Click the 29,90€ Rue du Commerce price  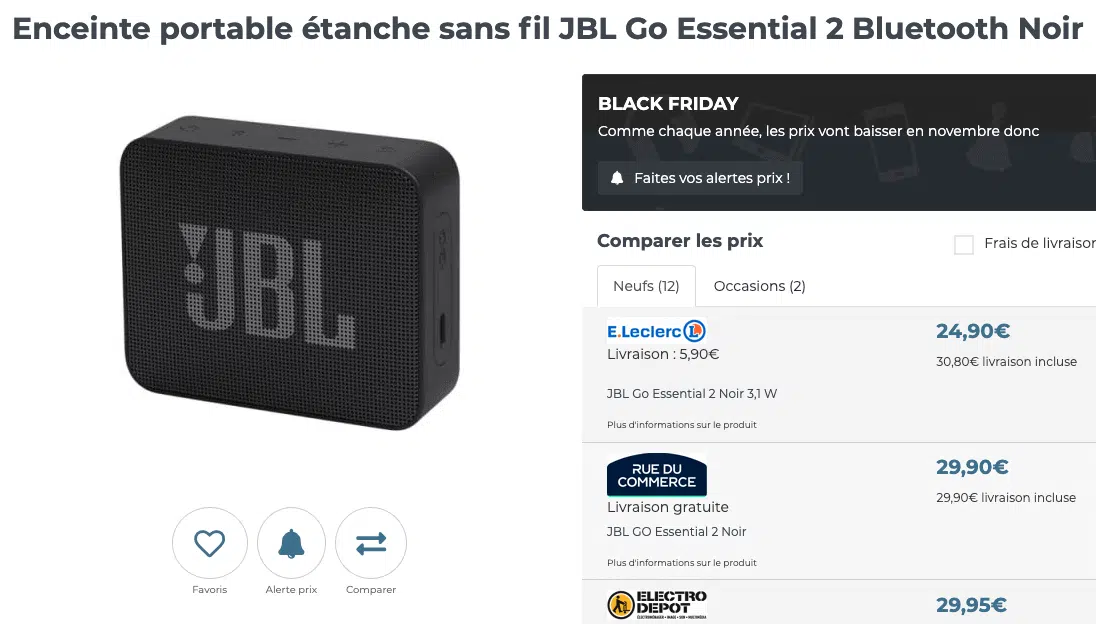pyautogui.click(x=972, y=466)
